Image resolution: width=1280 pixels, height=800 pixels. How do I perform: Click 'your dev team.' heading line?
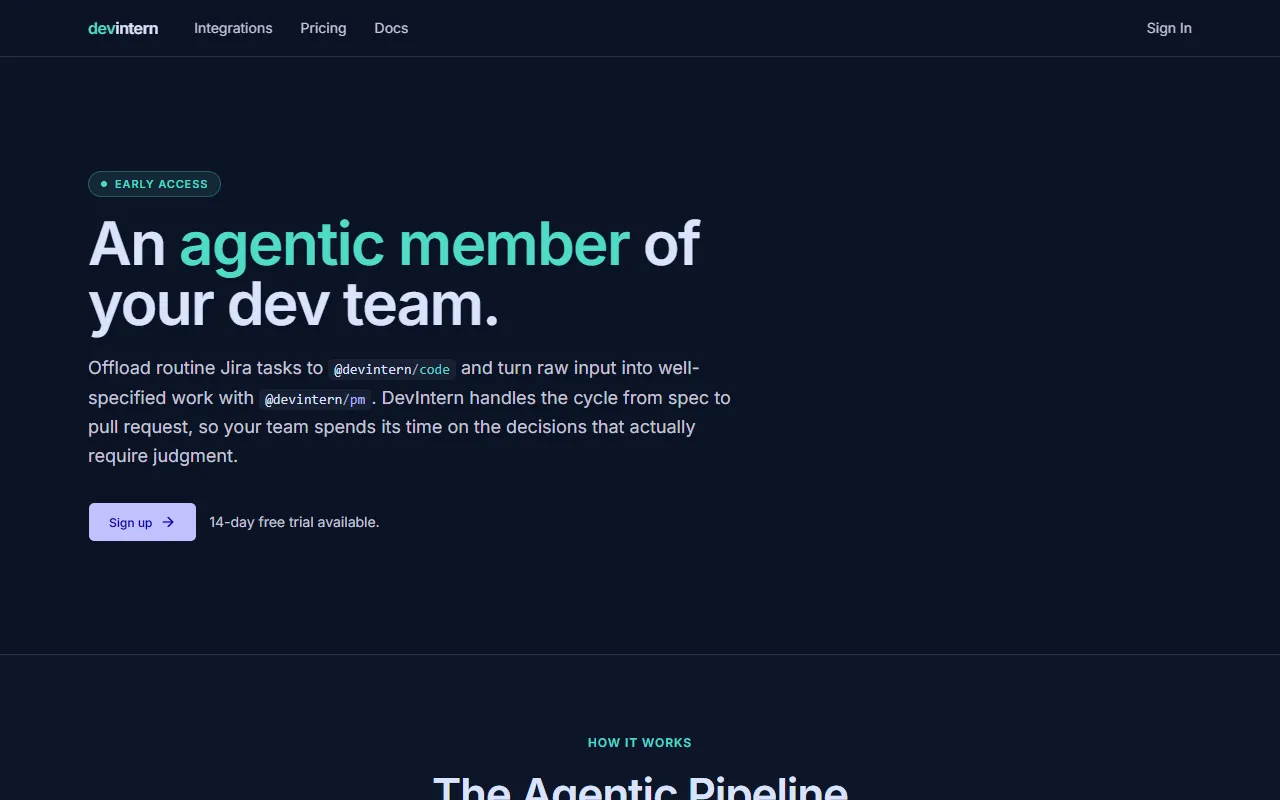[293, 305]
